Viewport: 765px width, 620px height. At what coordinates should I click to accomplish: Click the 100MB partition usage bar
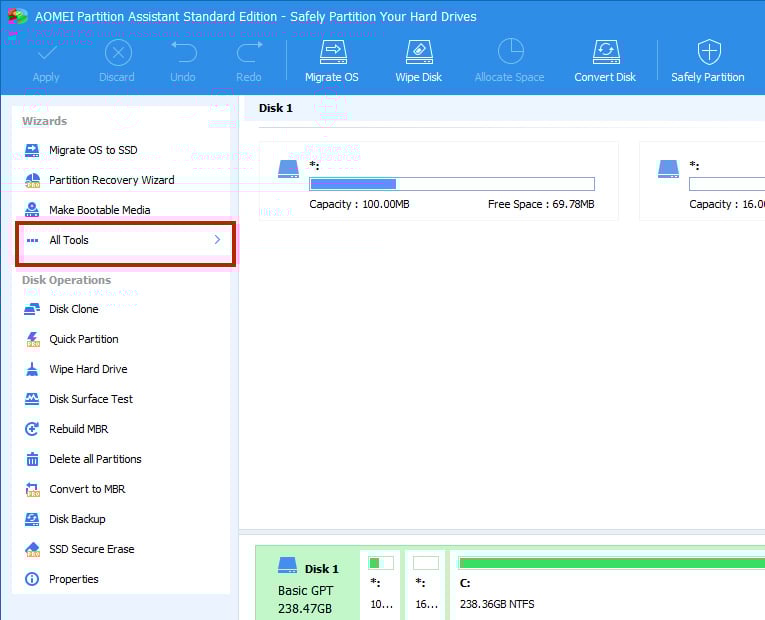point(452,184)
